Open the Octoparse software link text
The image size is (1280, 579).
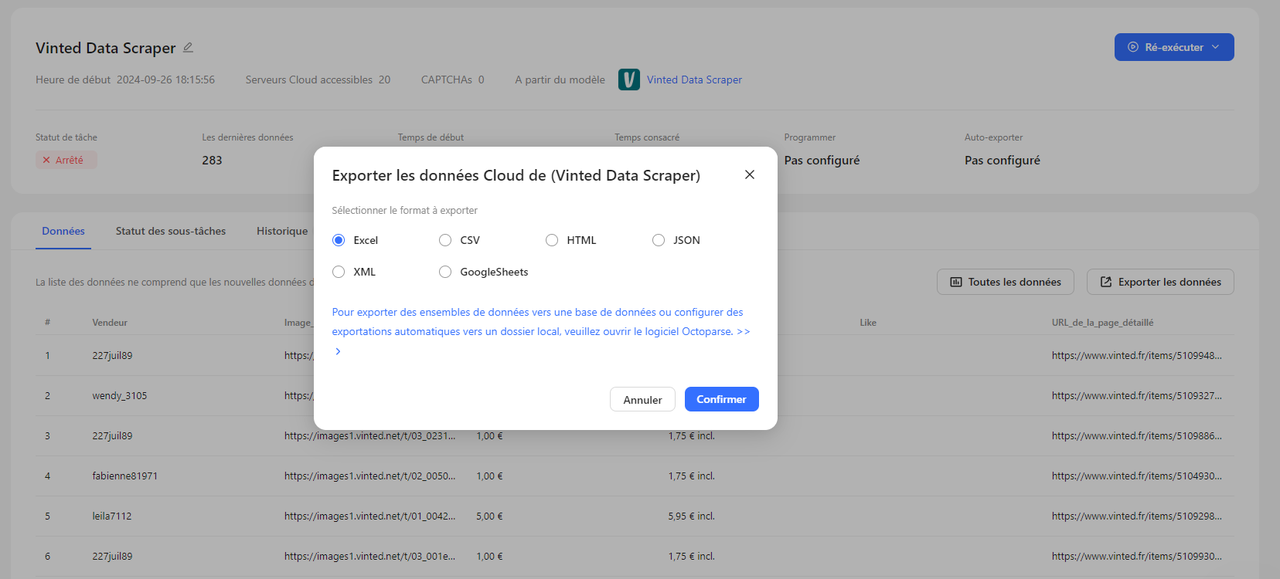(x=541, y=322)
